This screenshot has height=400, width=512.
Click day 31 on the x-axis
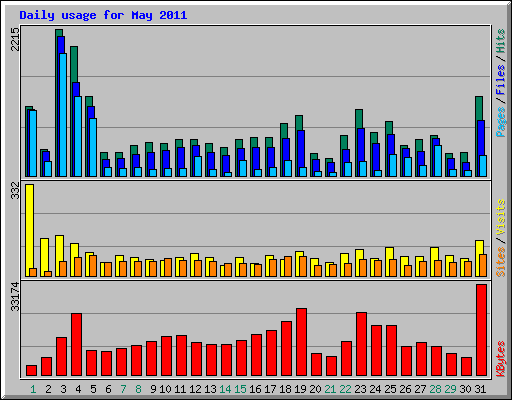[x=480, y=389]
